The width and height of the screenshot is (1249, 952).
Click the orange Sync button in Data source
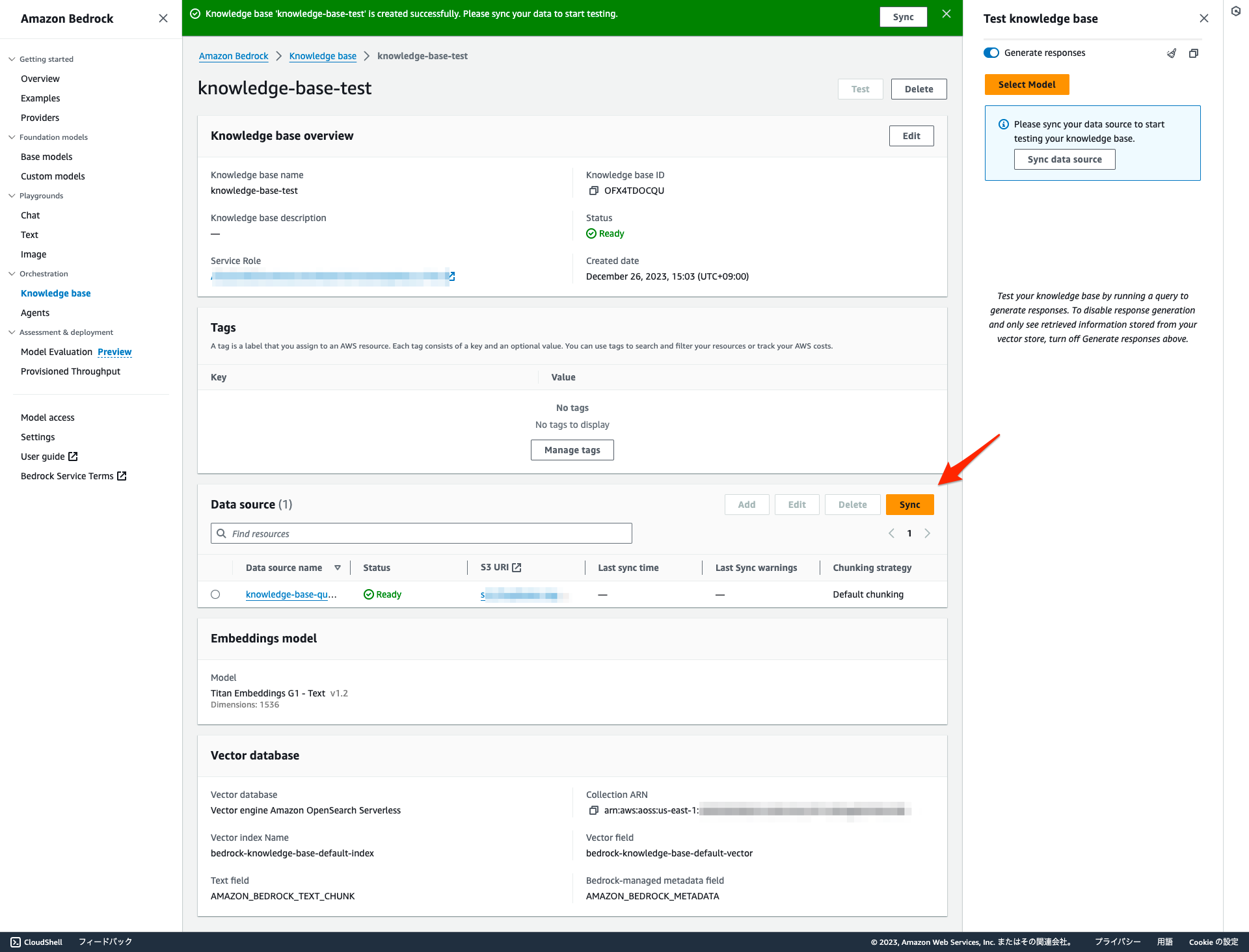pyautogui.click(x=909, y=505)
